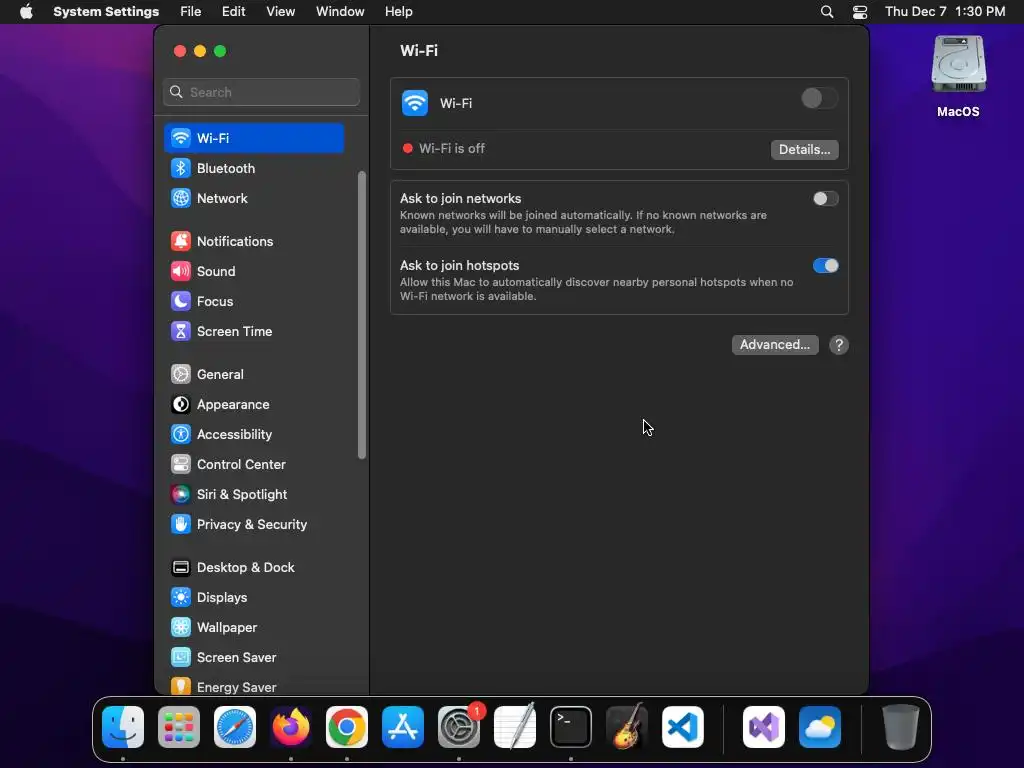Open Screen Time settings
The width and height of the screenshot is (1024, 768).
pos(254,331)
